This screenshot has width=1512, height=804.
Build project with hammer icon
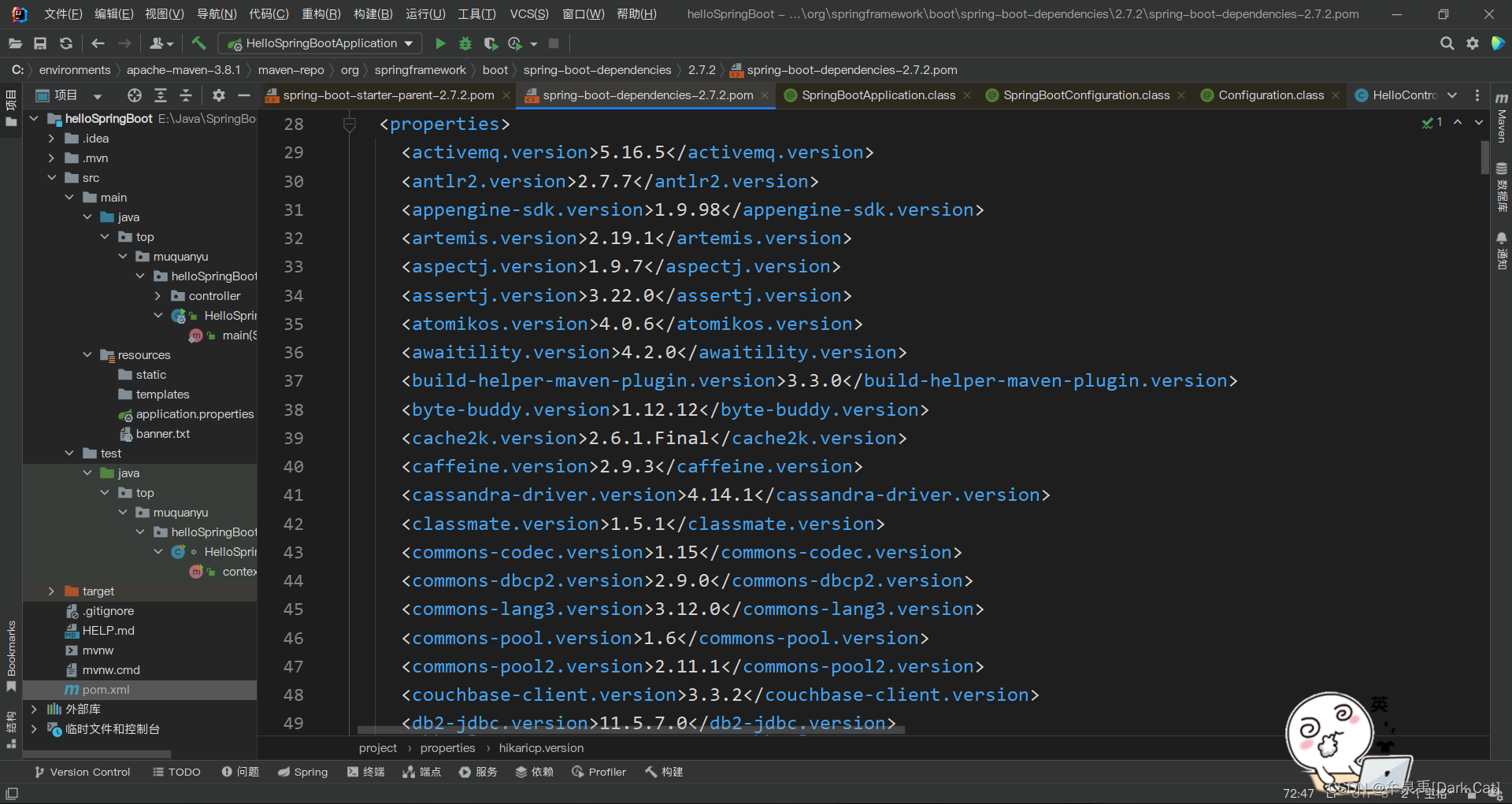198,43
